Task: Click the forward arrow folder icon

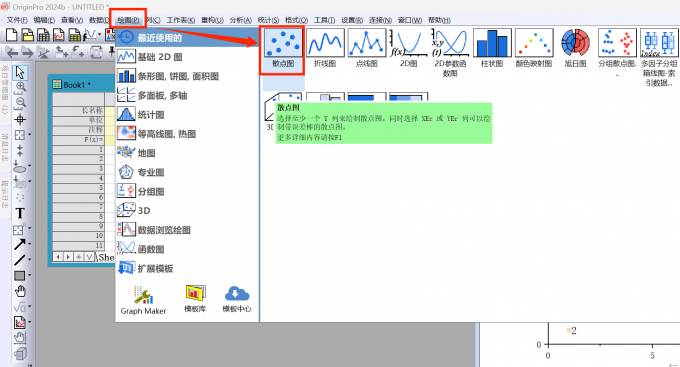Action: pos(27,53)
